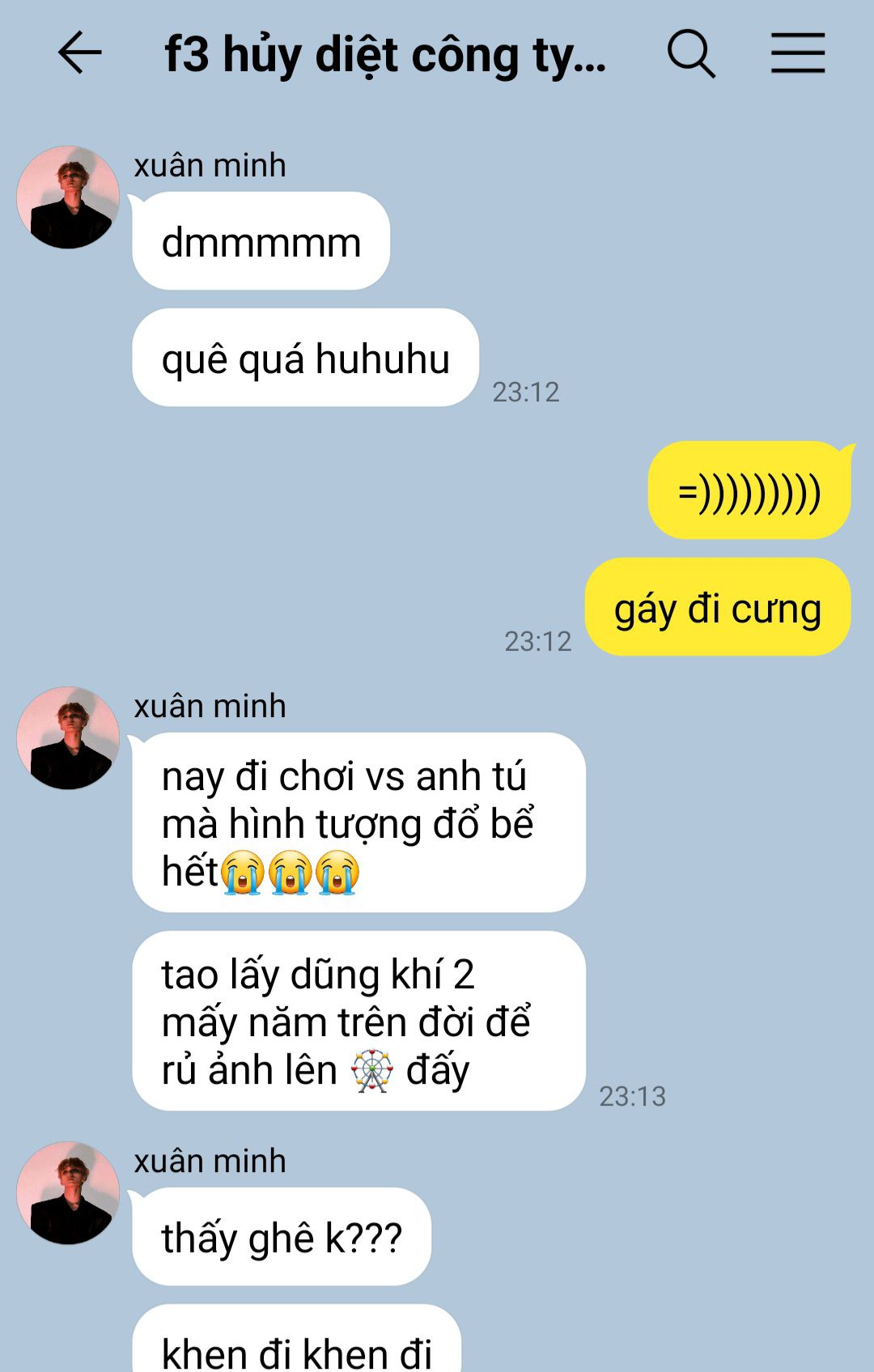Tap the chat title f3 hủy diệt công ty
This screenshot has width=874, height=1372.
click(385, 55)
